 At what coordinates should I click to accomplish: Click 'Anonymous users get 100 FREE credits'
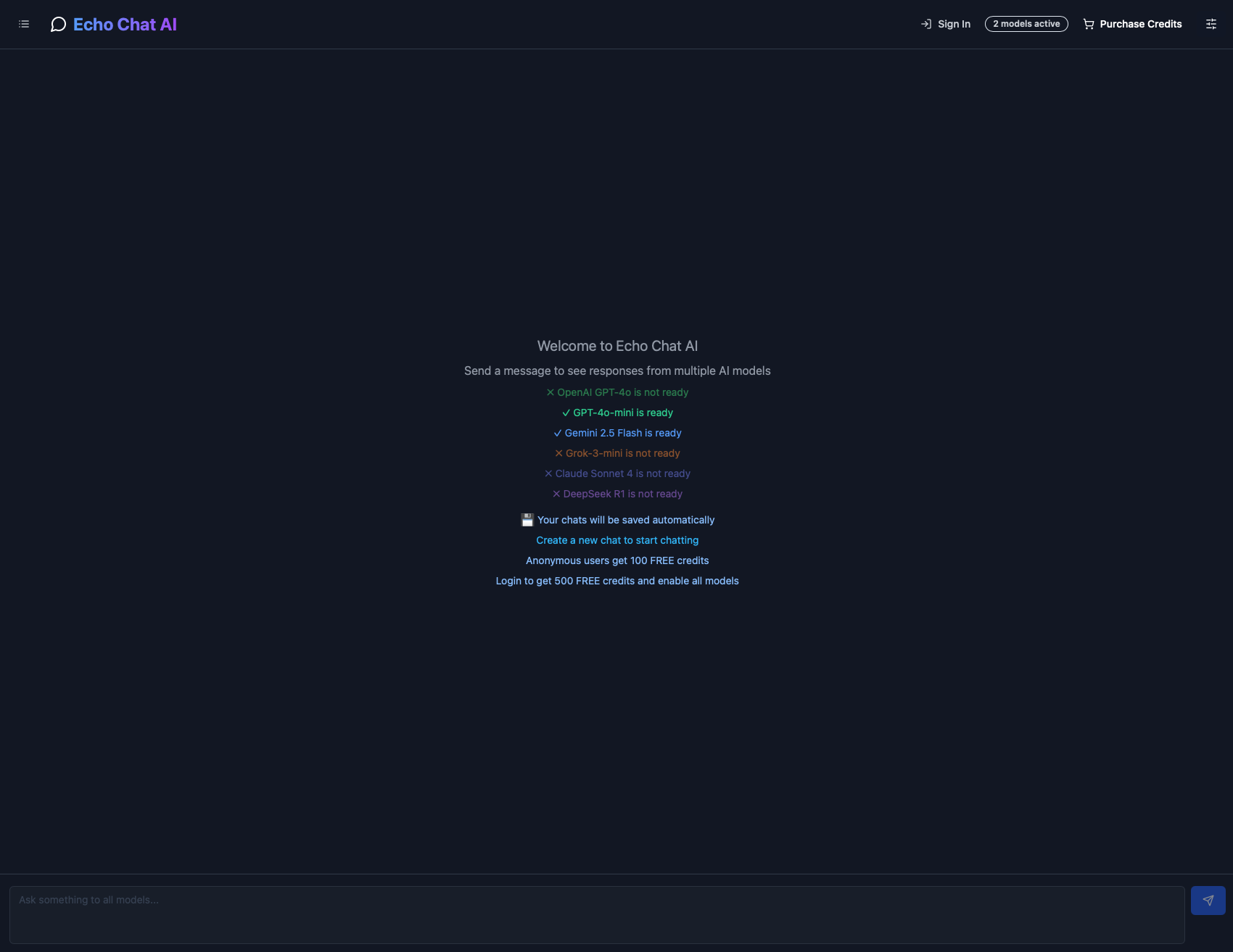click(x=617, y=560)
